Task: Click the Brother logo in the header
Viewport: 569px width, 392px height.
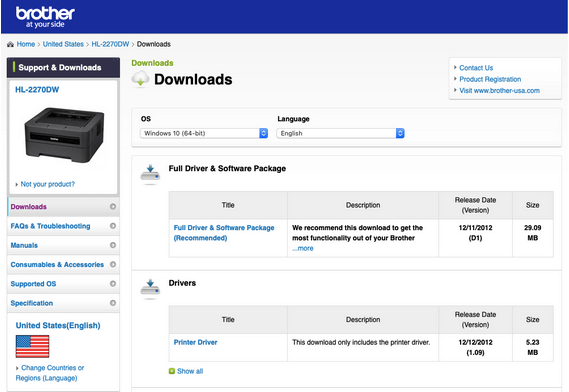Action: tap(45, 17)
